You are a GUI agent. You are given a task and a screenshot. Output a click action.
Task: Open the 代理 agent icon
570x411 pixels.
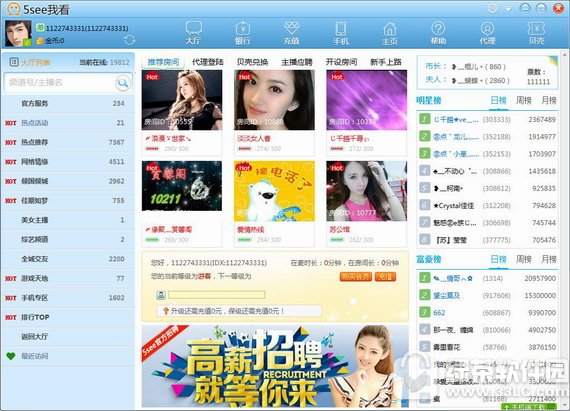tap(487, 33)
